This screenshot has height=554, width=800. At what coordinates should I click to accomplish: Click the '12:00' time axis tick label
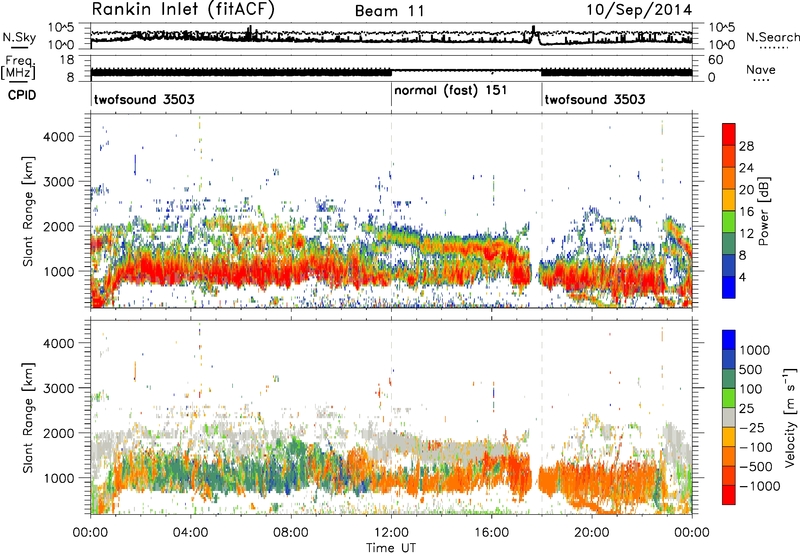pyautogui.click(x=391, y=533)
